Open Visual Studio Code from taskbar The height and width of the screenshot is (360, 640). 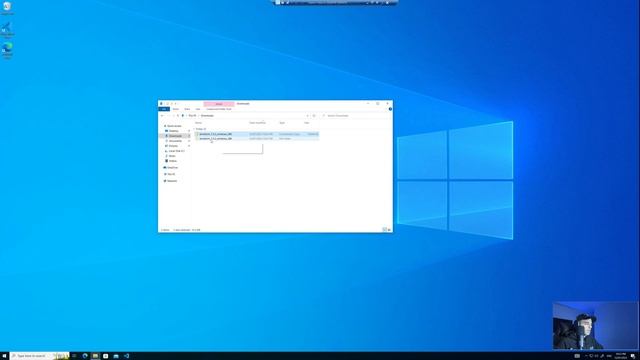click(127, 356)
